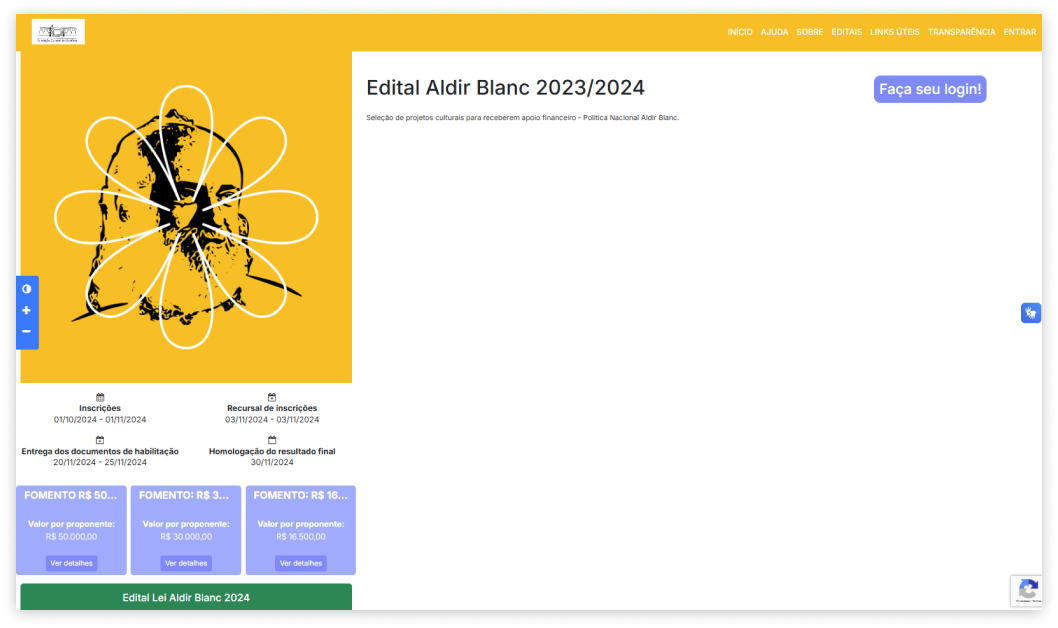Click the FOMENTO: R$ 3... card title
The image size is (1058, 628).
pos(184,495)
